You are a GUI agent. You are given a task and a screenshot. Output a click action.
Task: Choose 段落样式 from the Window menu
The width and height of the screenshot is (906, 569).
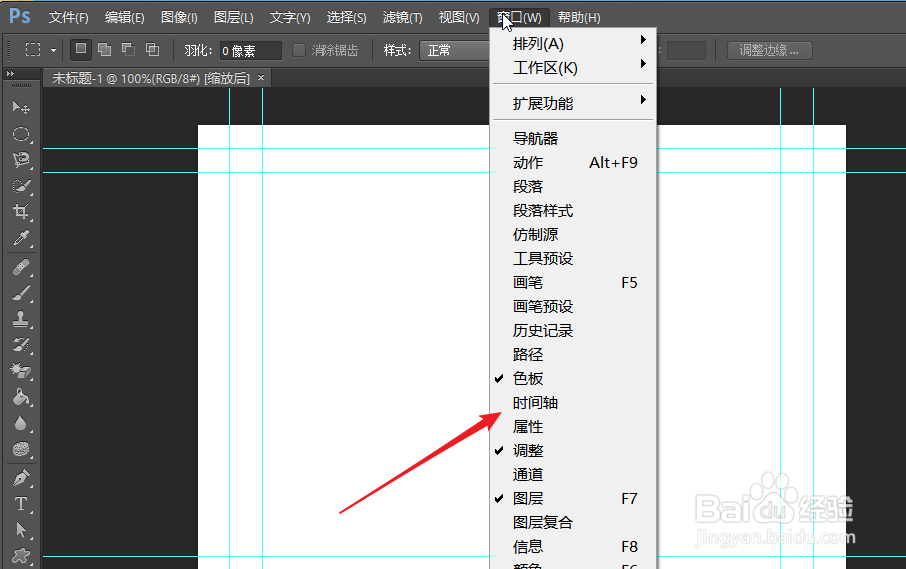[x=573, y=211]
